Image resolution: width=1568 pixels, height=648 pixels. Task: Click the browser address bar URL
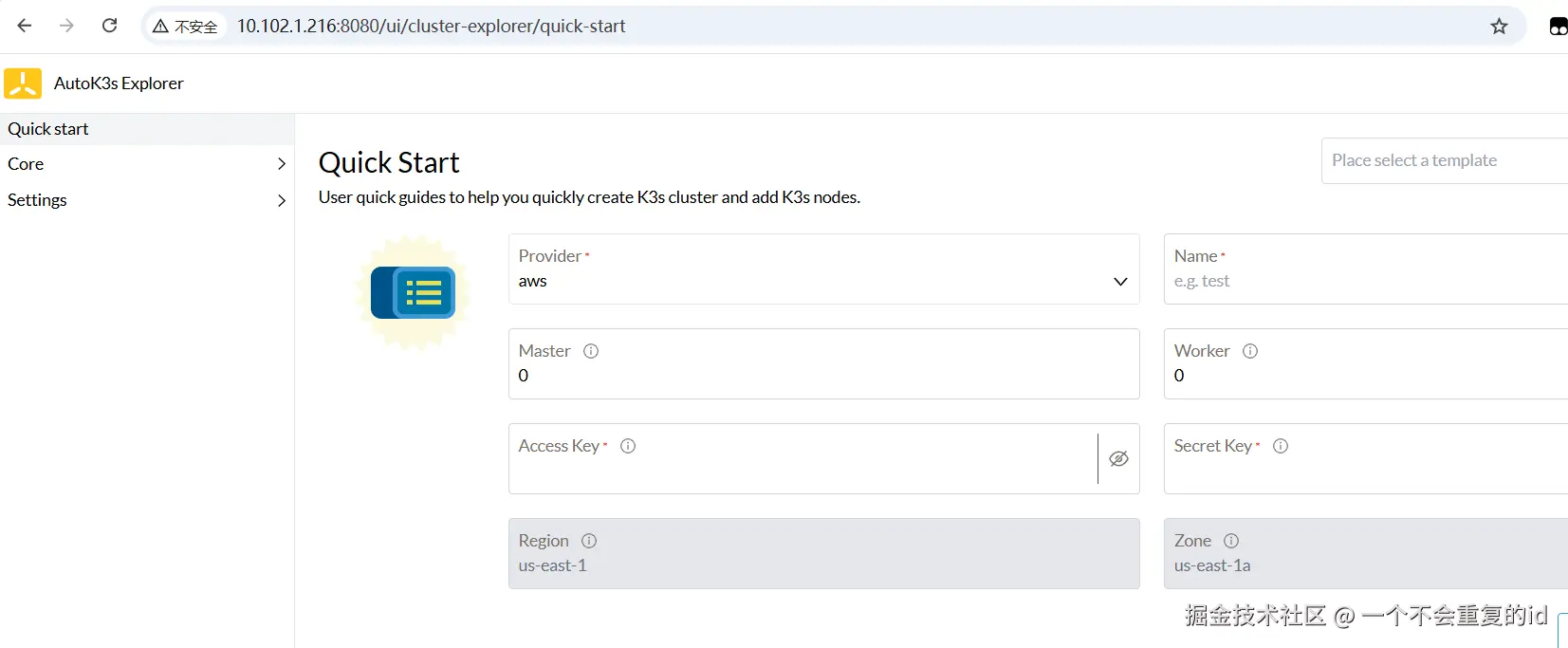pyautogui.click(x=432, y=27)
